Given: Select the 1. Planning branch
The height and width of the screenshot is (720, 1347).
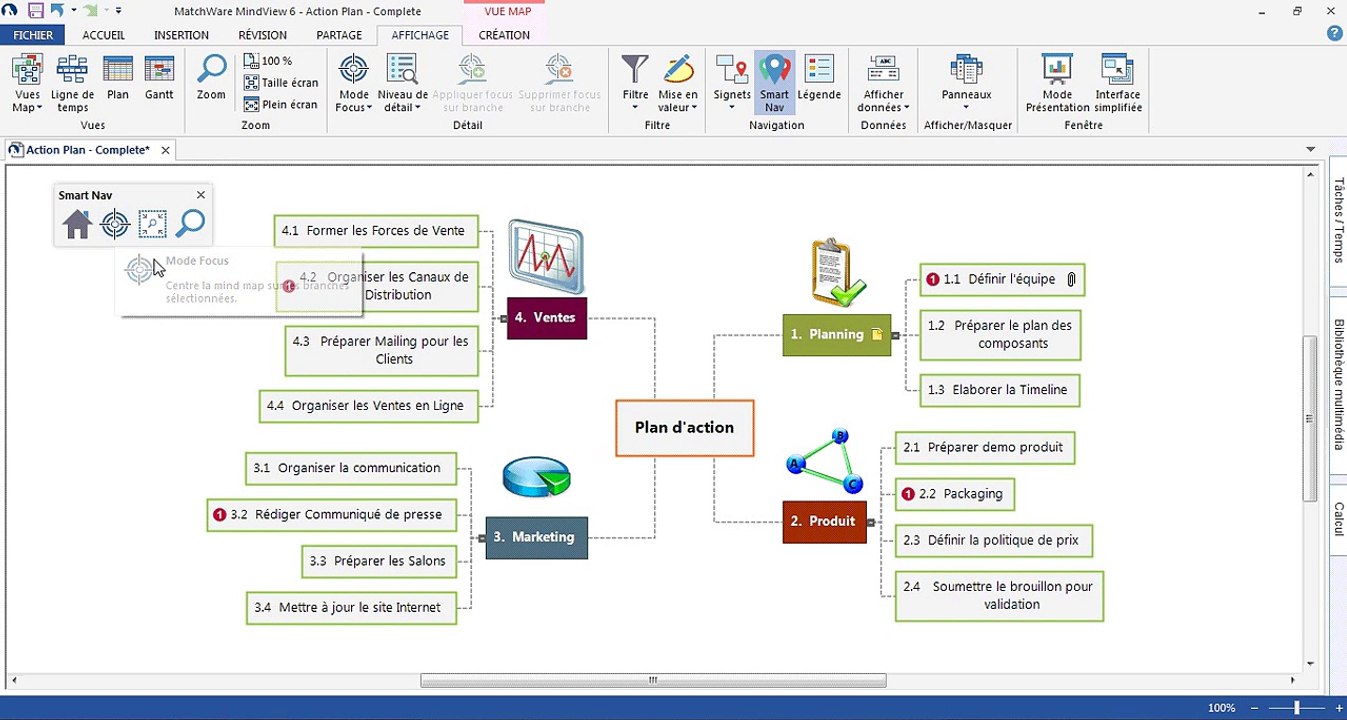Looking at the screenshot, I should coord(836,335).
